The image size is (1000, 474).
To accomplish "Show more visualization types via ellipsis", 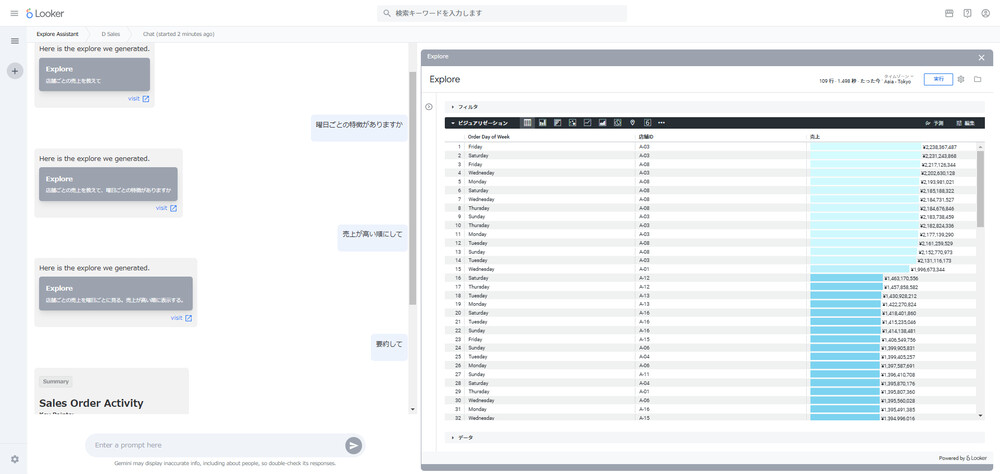I will [661, 123].
